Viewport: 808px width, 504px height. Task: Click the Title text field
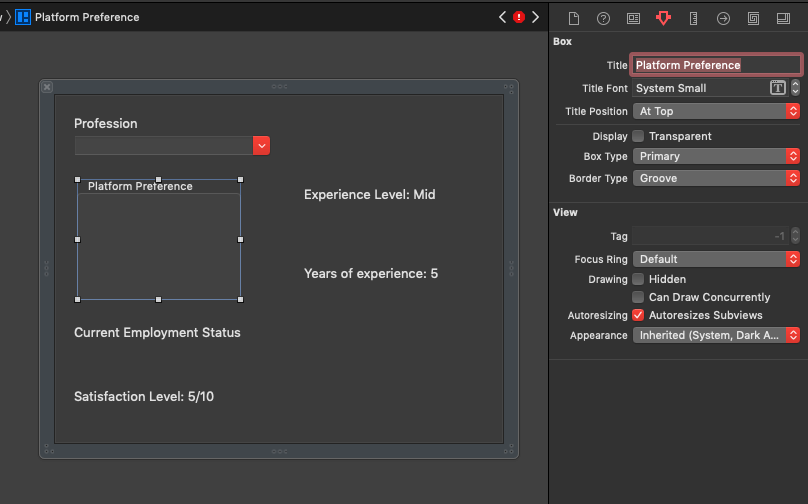pyautogui.click(x=716, y=65)
